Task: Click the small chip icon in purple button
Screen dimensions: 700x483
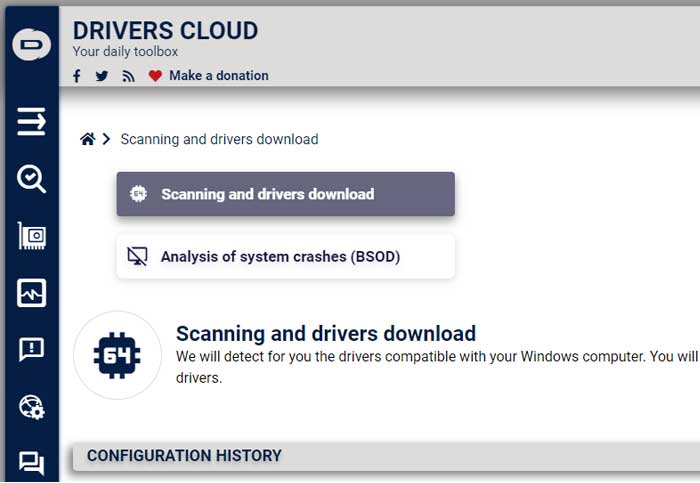Action: (138, 194)
